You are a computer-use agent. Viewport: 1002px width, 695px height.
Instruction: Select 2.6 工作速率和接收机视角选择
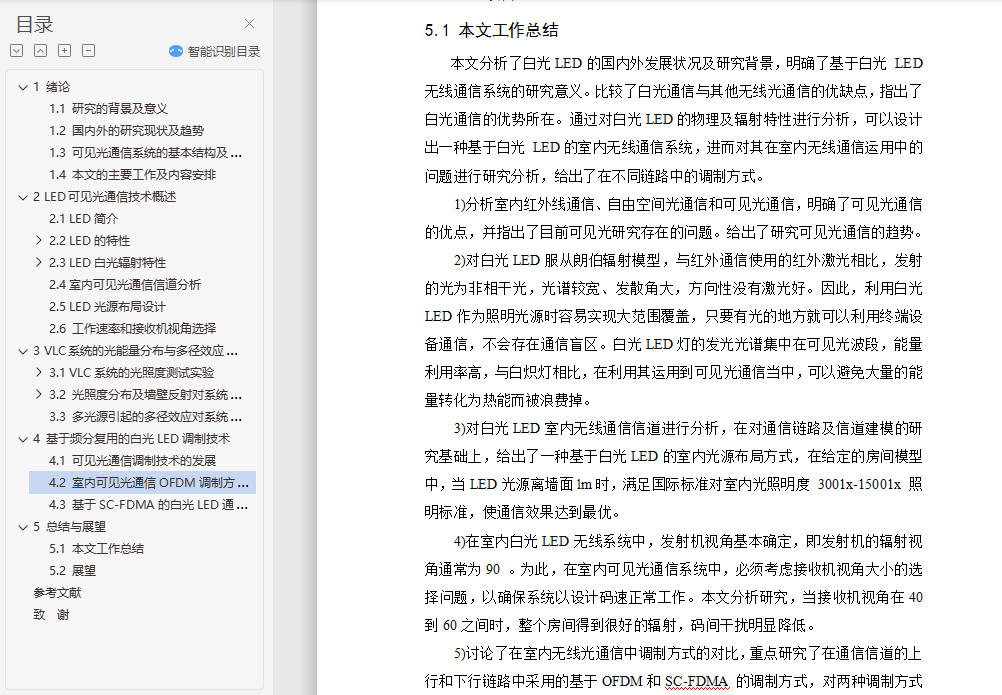(x=132, y=328)
